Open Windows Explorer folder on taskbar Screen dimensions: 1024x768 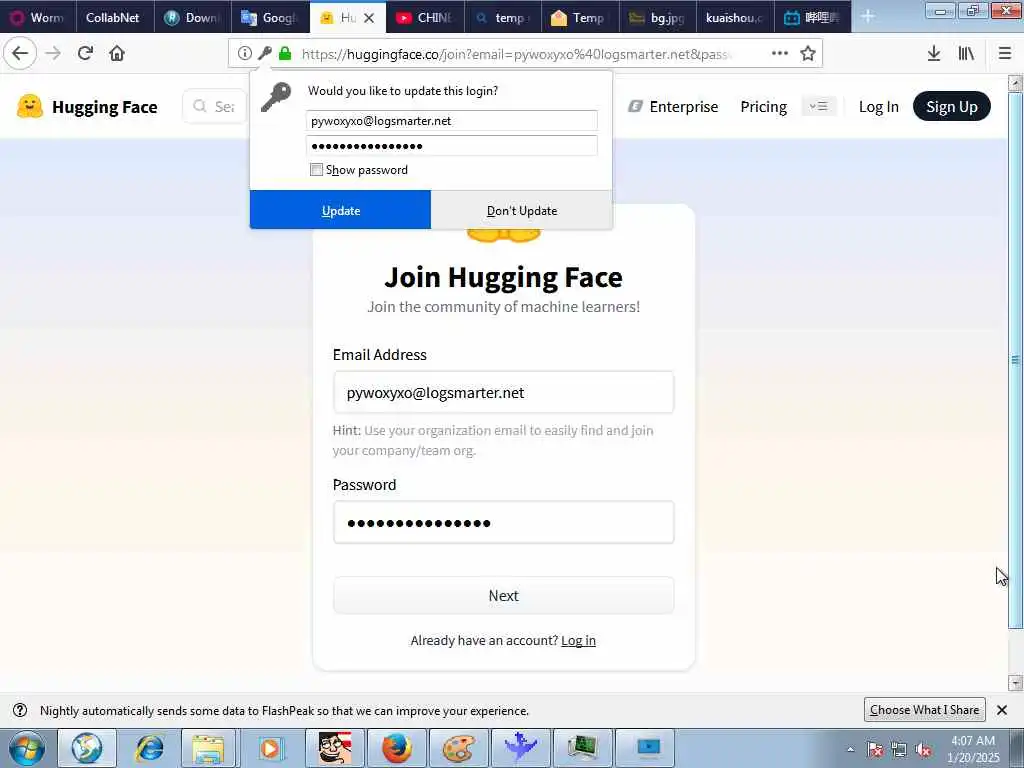pos(208,748)
